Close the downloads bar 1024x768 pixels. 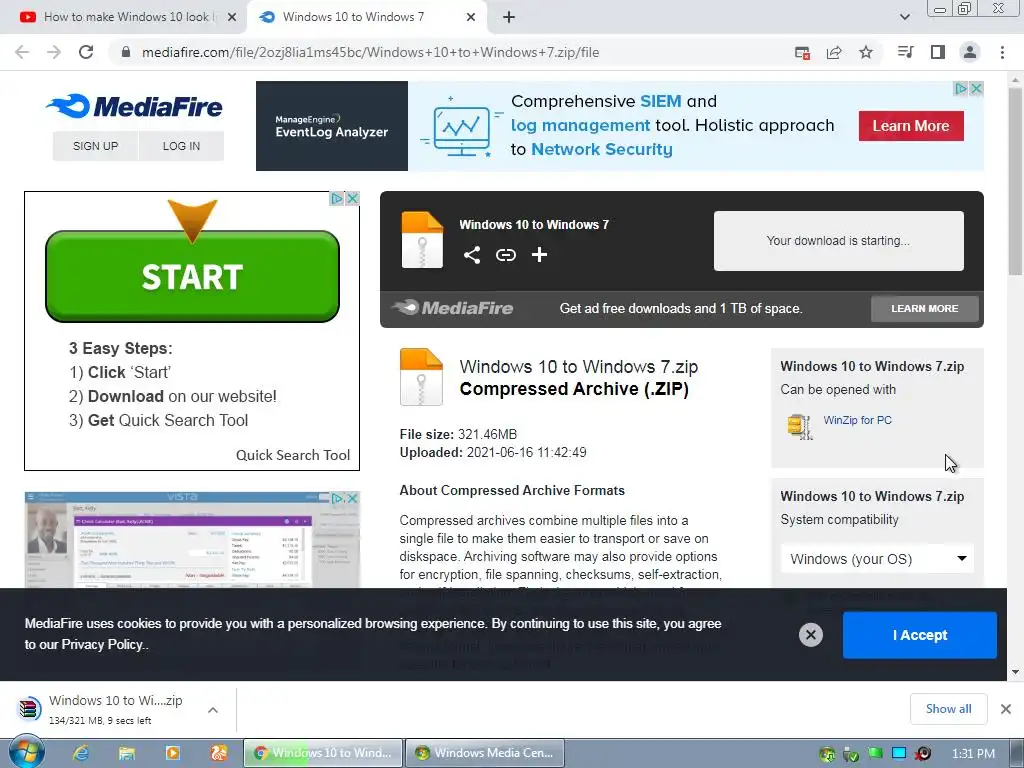(1006, 709)
